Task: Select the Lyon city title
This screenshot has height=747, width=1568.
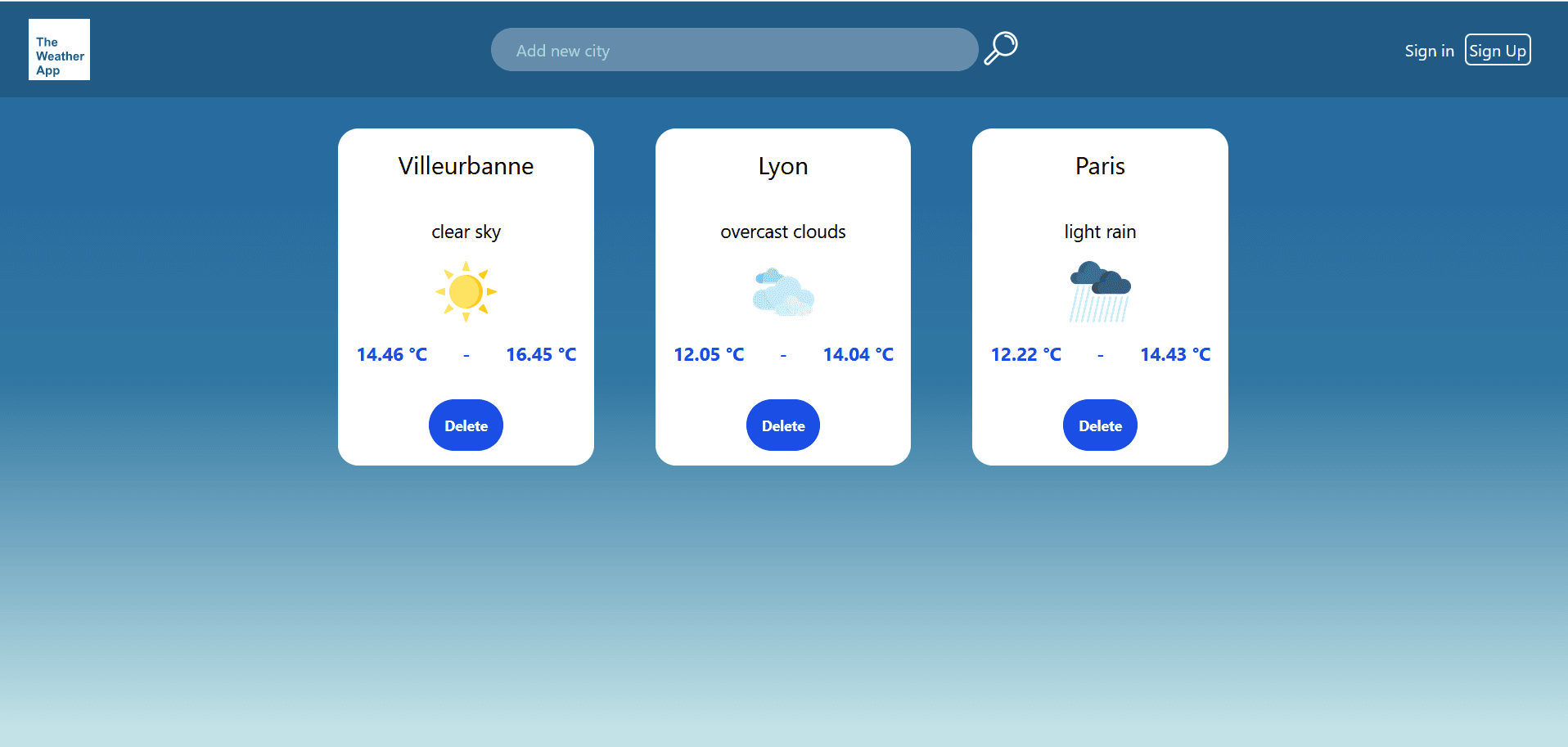Action: point(783,166)
